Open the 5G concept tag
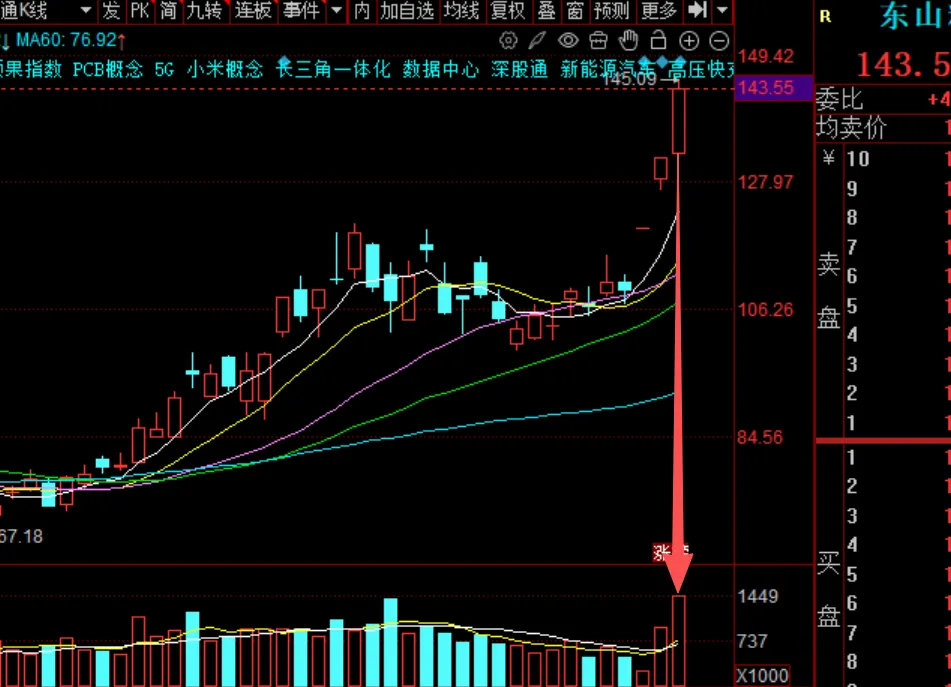 tap(164, 69)
